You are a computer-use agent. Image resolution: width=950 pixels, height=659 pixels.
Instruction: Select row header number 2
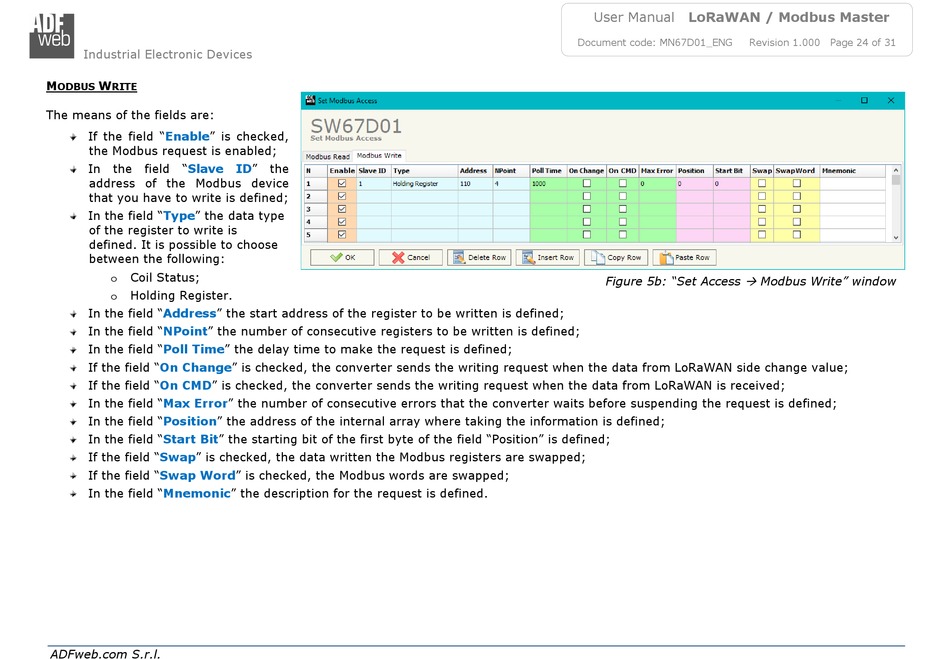pyautogui.click(x=315, y=196)
